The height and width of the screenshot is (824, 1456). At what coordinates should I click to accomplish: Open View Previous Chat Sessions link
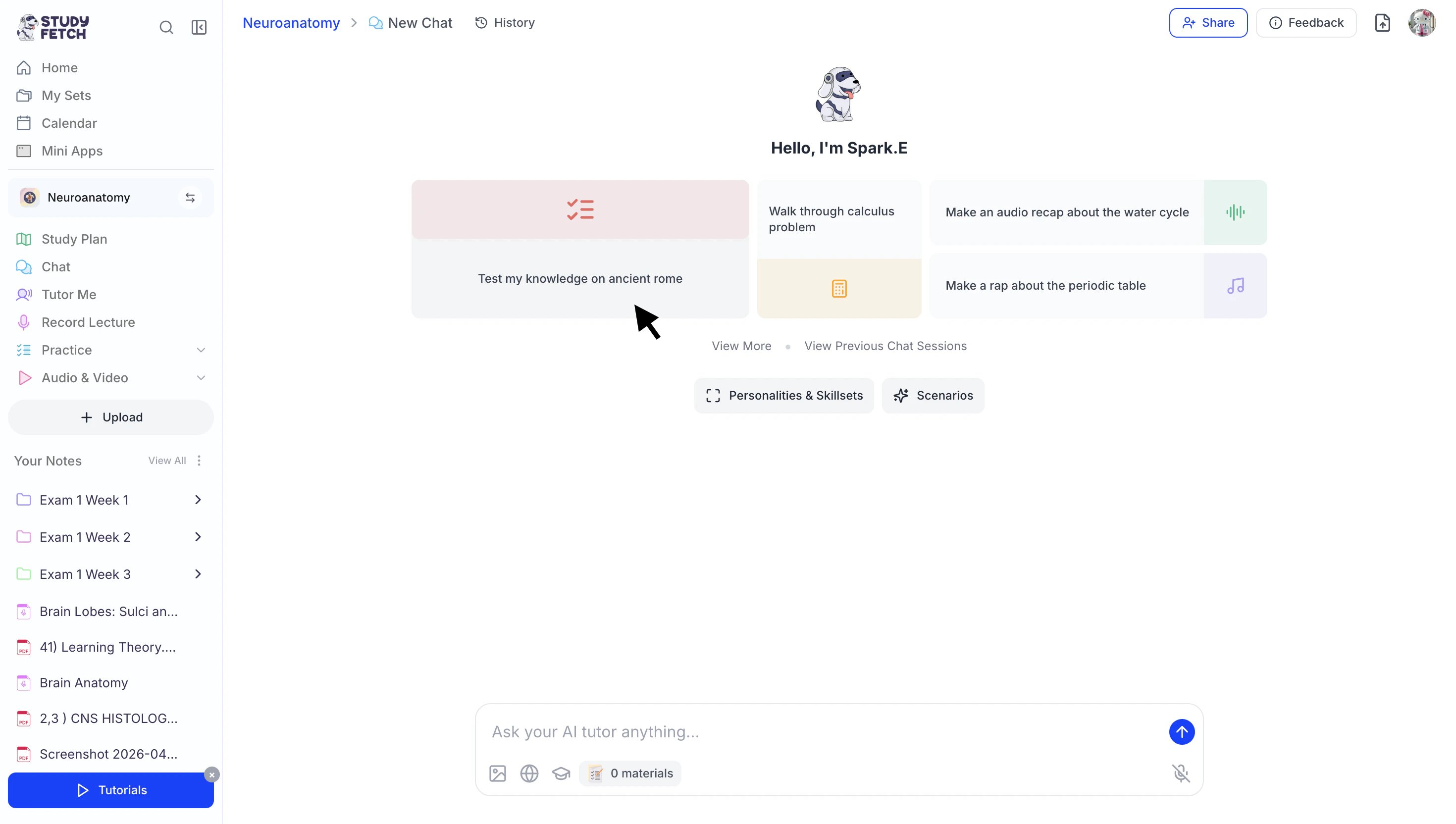tap(885, 346)
